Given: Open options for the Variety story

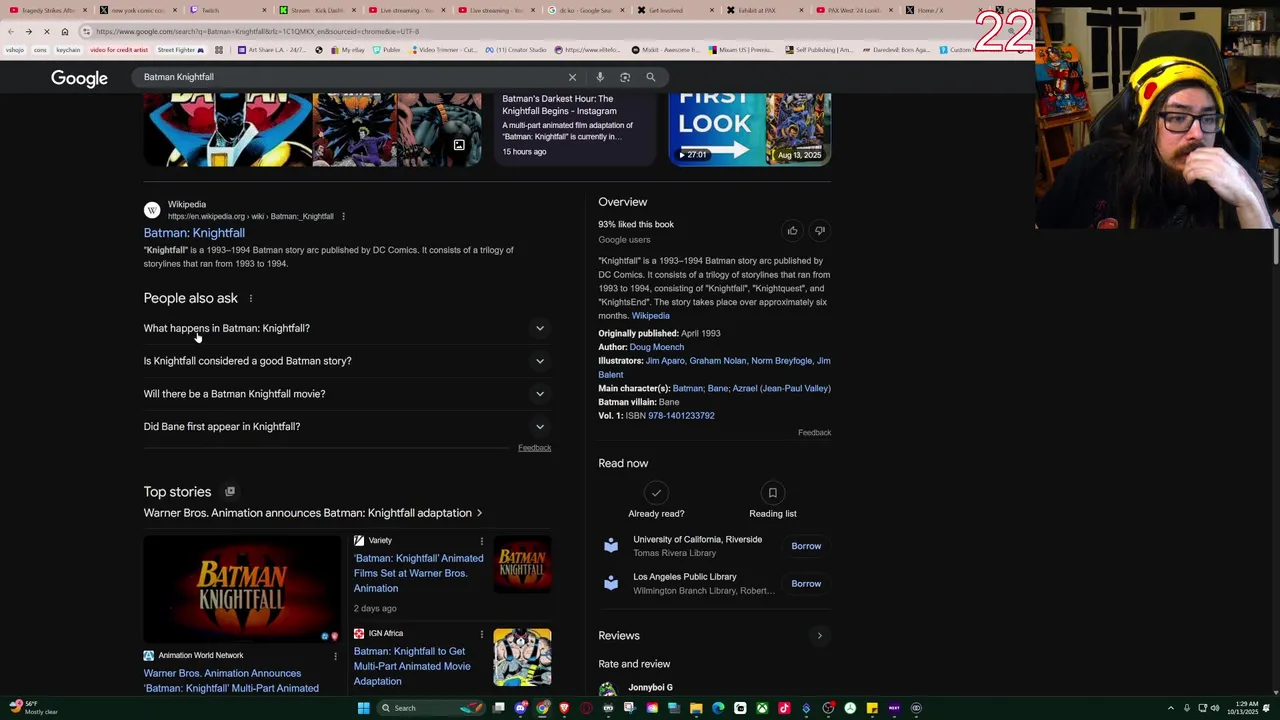Looking at the screenshot, I should pos(481,541).
